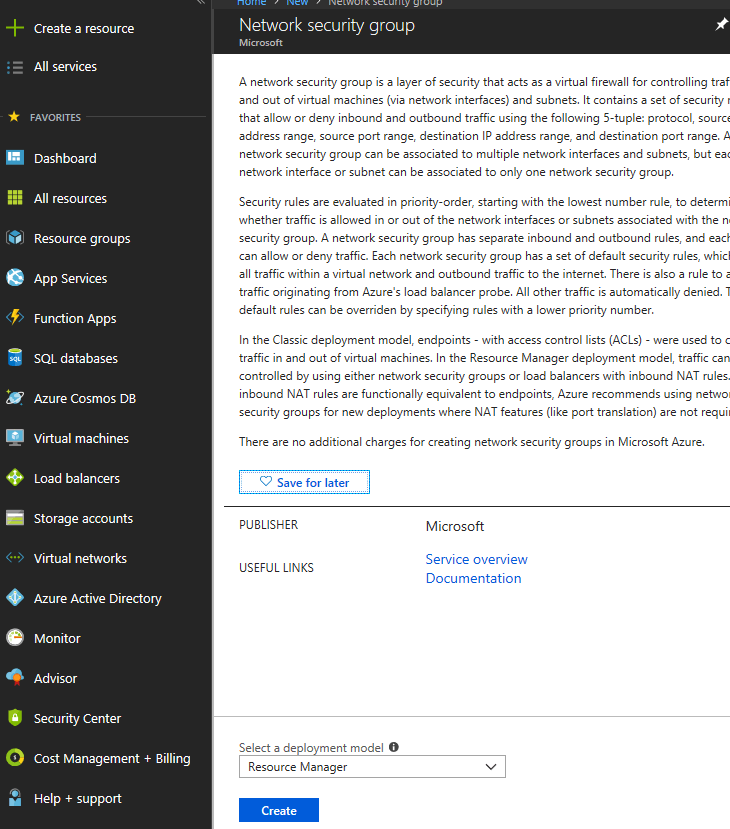The image size is (730, 829).
Task: Click the USEFUL LINKS label
Action: 276,568
